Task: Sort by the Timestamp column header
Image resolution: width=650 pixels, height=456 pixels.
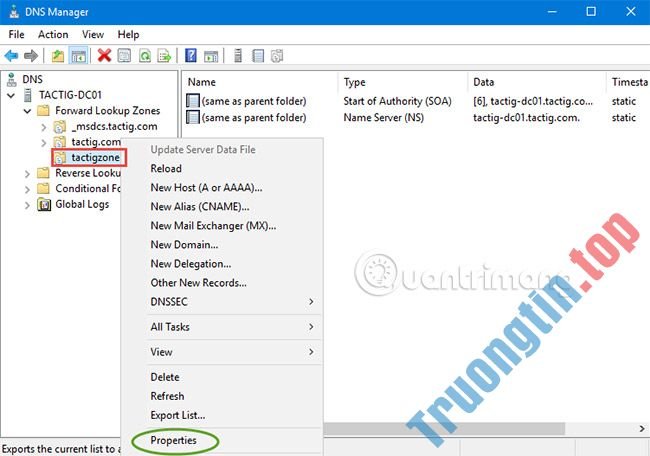Action: point(629,82)
